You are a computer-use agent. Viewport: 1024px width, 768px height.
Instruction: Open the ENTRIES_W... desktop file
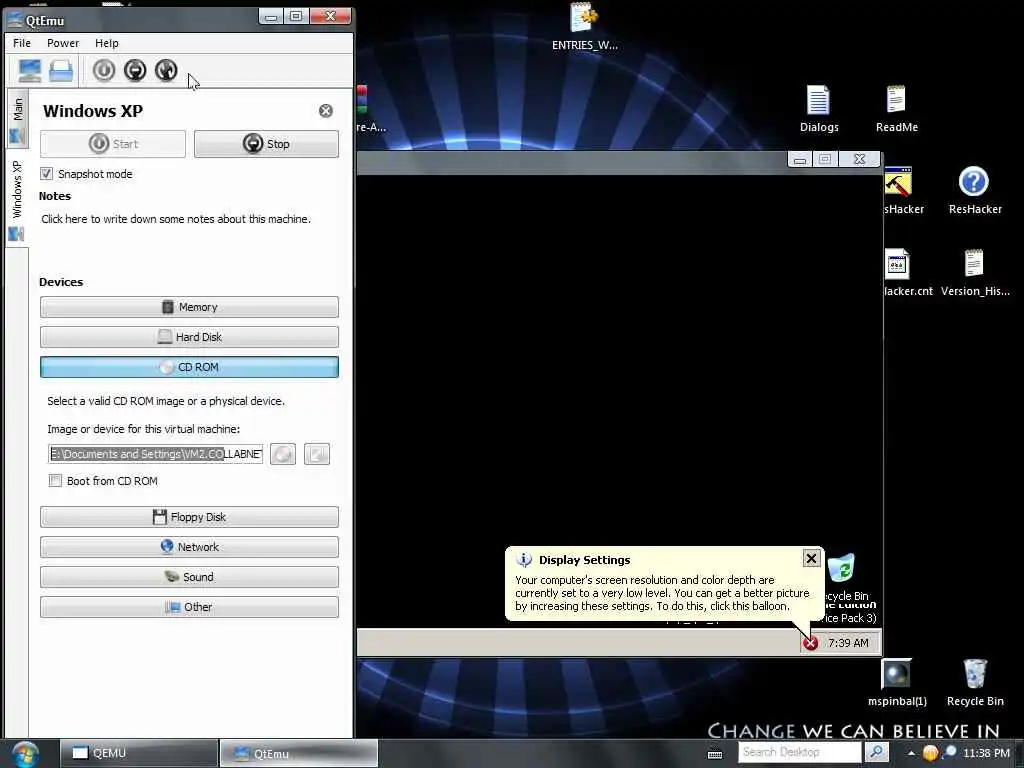[x=584, y=27]
